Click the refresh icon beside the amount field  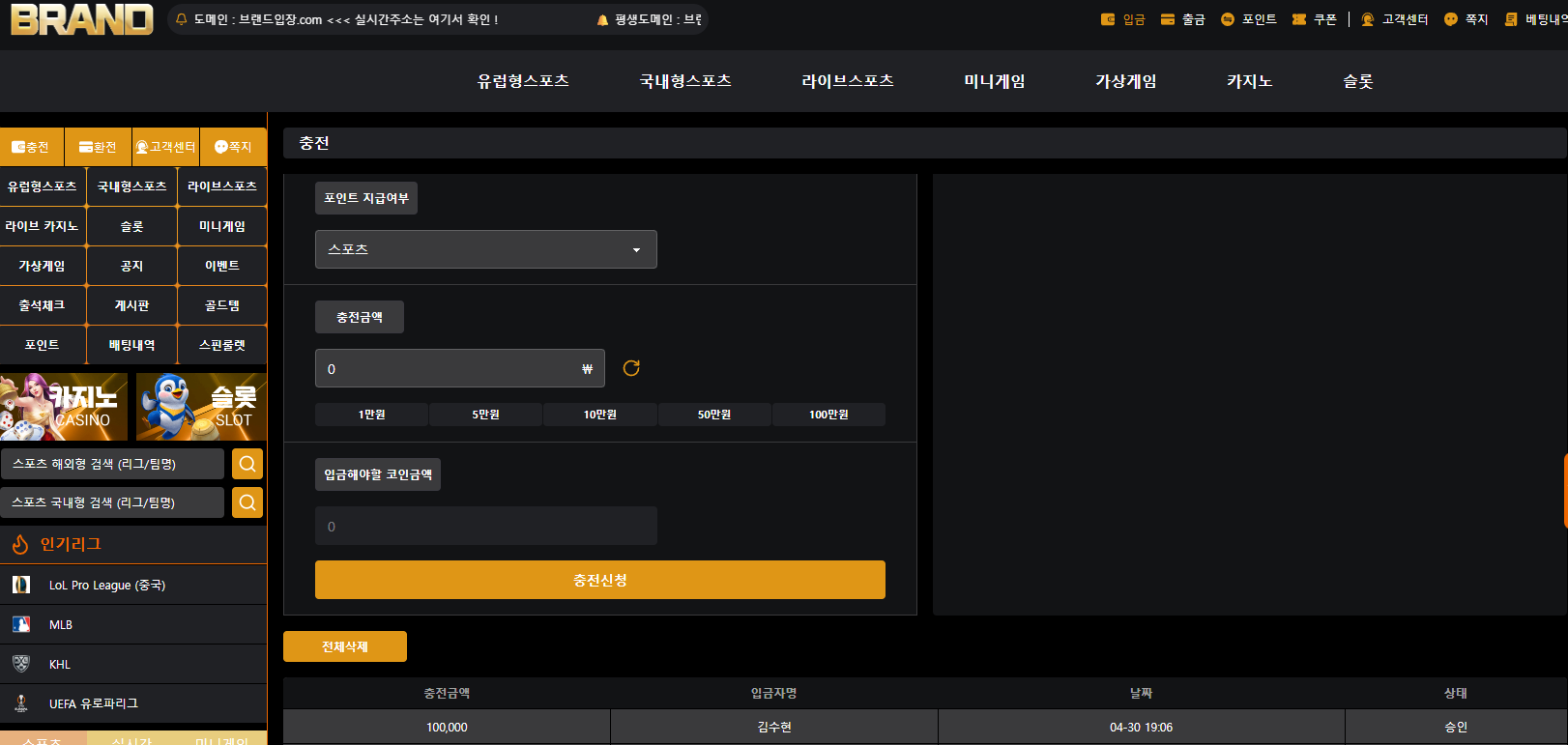[631, 368]
